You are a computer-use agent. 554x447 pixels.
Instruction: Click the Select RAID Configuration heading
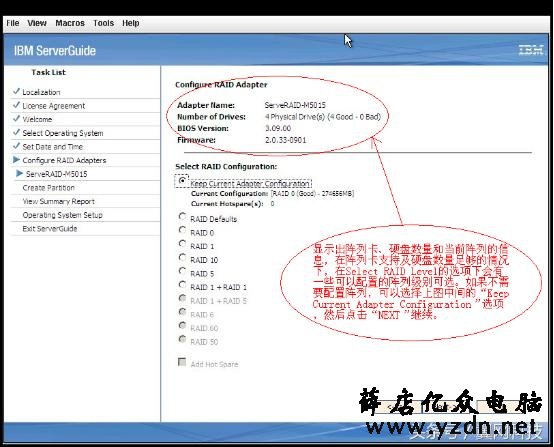pyautogui.click(x=226, y=166)
